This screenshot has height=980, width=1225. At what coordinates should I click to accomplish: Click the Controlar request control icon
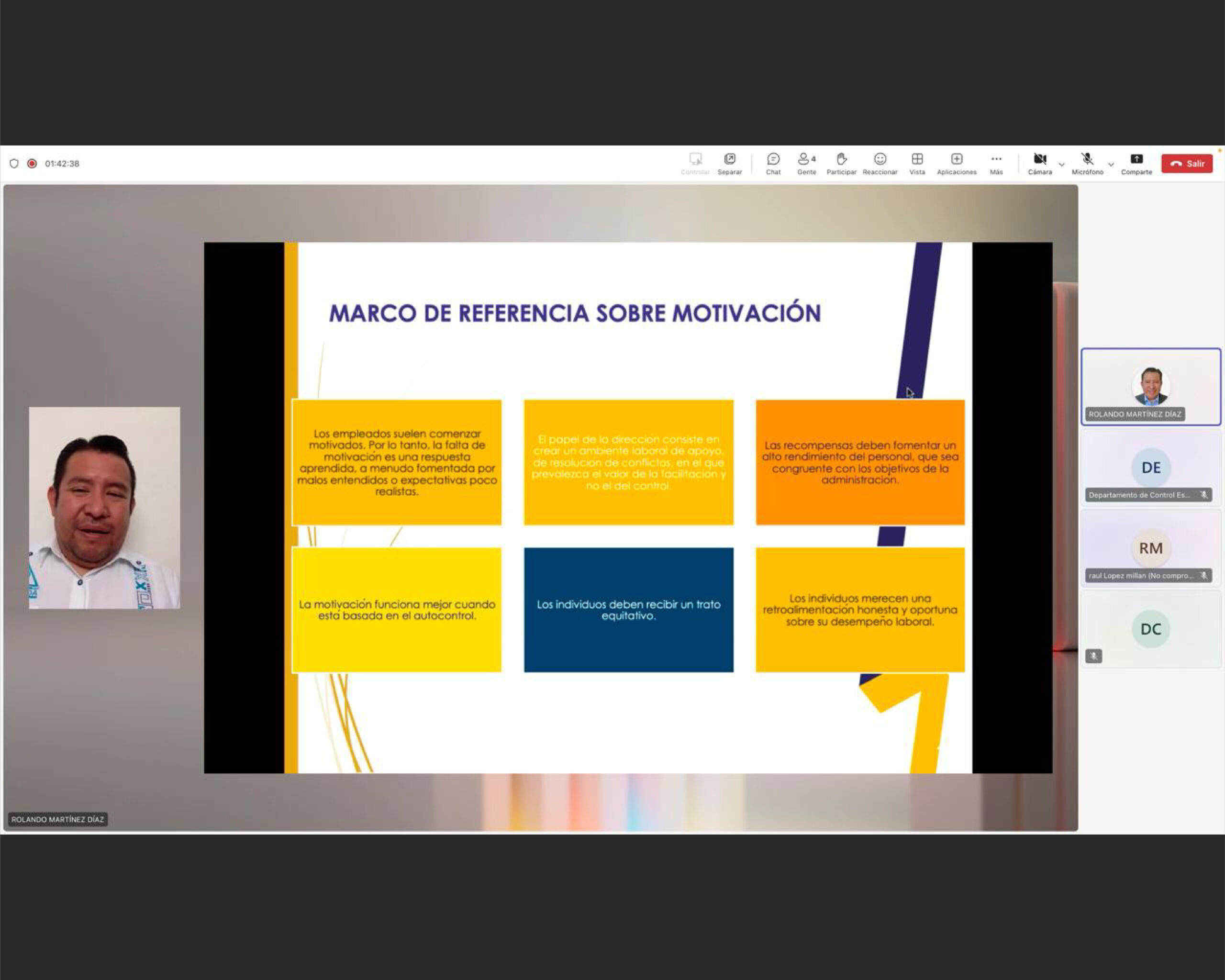click(x=695, y=164)
